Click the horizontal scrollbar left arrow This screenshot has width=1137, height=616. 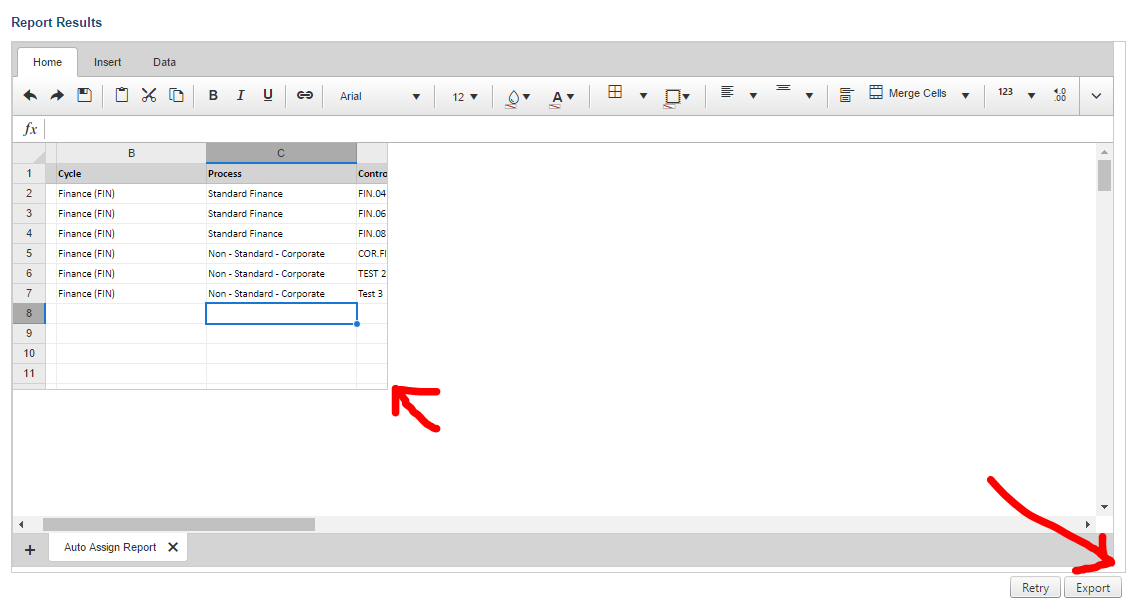pos(21,524)
